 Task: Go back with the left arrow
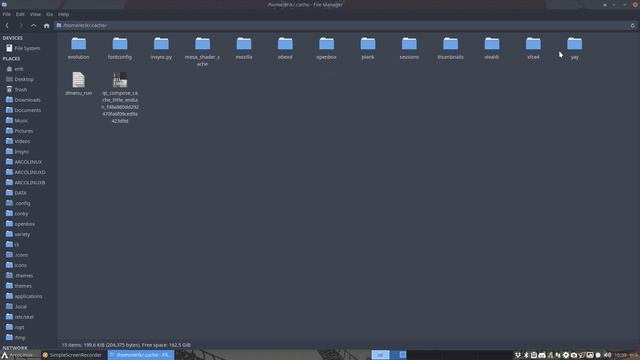pos(7,25)
